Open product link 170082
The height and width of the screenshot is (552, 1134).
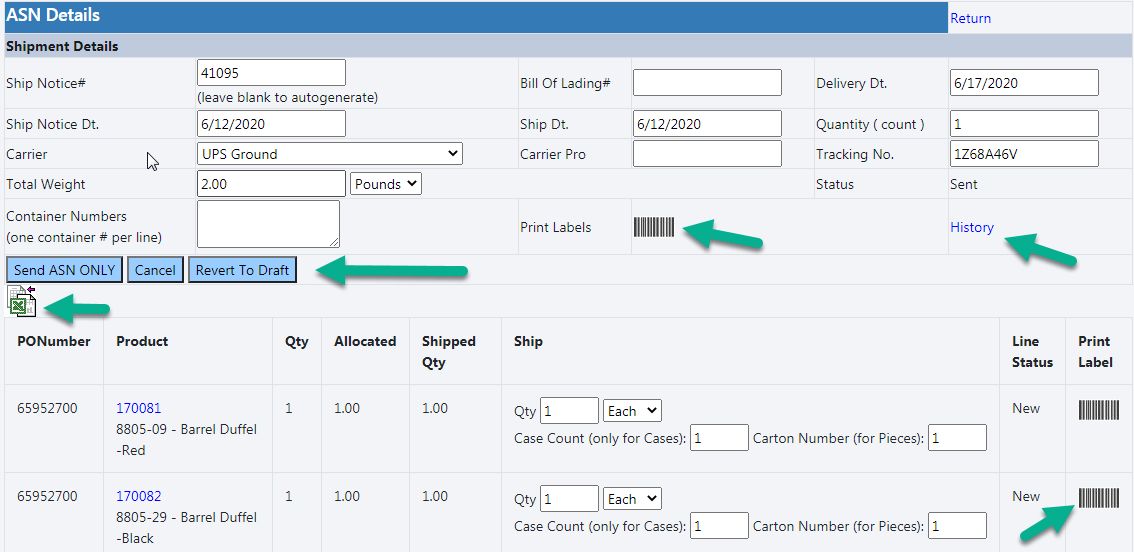pos(138,496)
